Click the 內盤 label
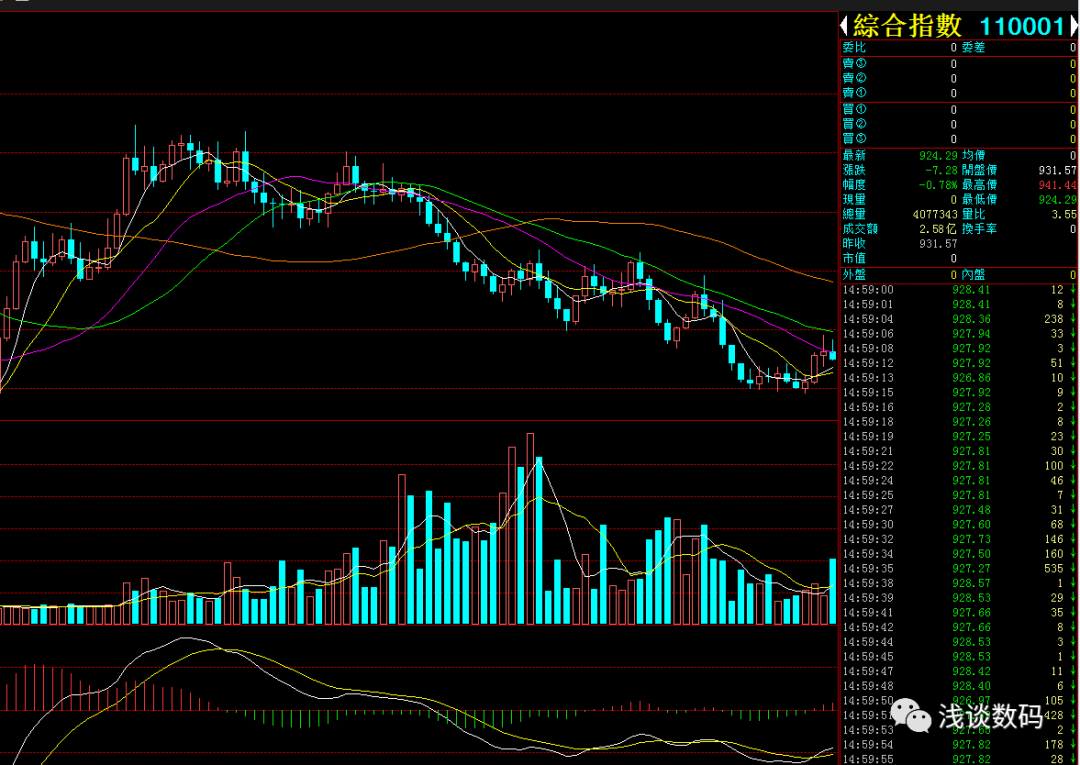The height and width of the screenshot is (765, 1080). (x=973, y=275)
